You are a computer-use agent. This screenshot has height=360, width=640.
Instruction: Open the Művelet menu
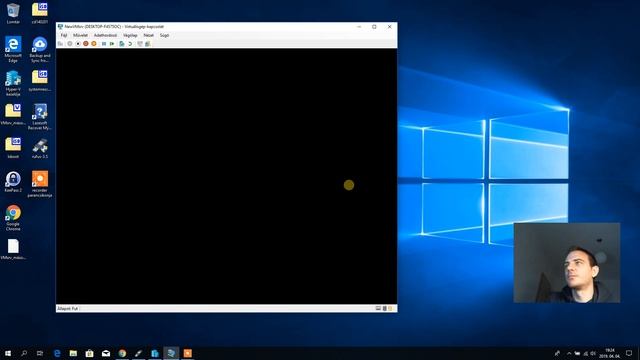pyautogui.click(x=80, y=36)
